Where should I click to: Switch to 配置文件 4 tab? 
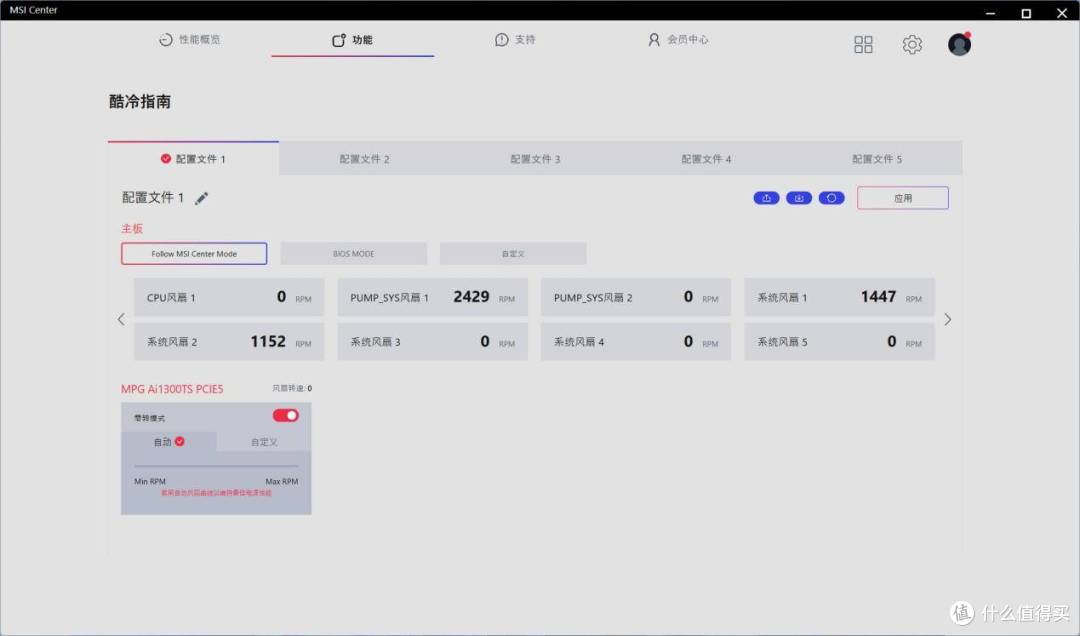(706, 159)
